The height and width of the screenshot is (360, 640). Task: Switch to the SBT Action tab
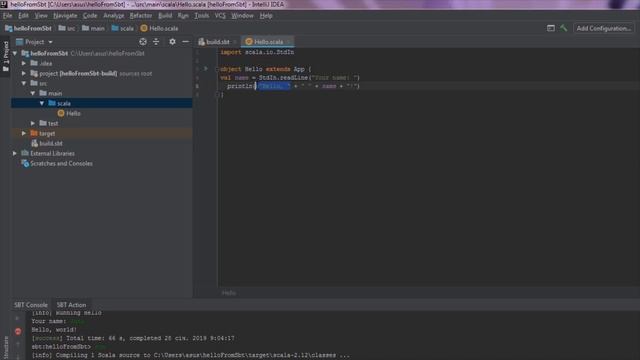point(71,305)
